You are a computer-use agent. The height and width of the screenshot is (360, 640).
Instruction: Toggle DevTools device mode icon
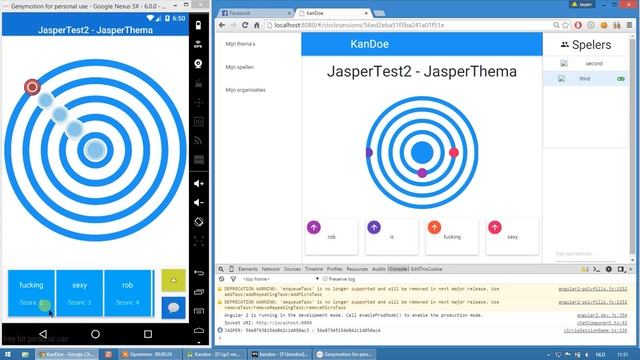click(231, 269)
